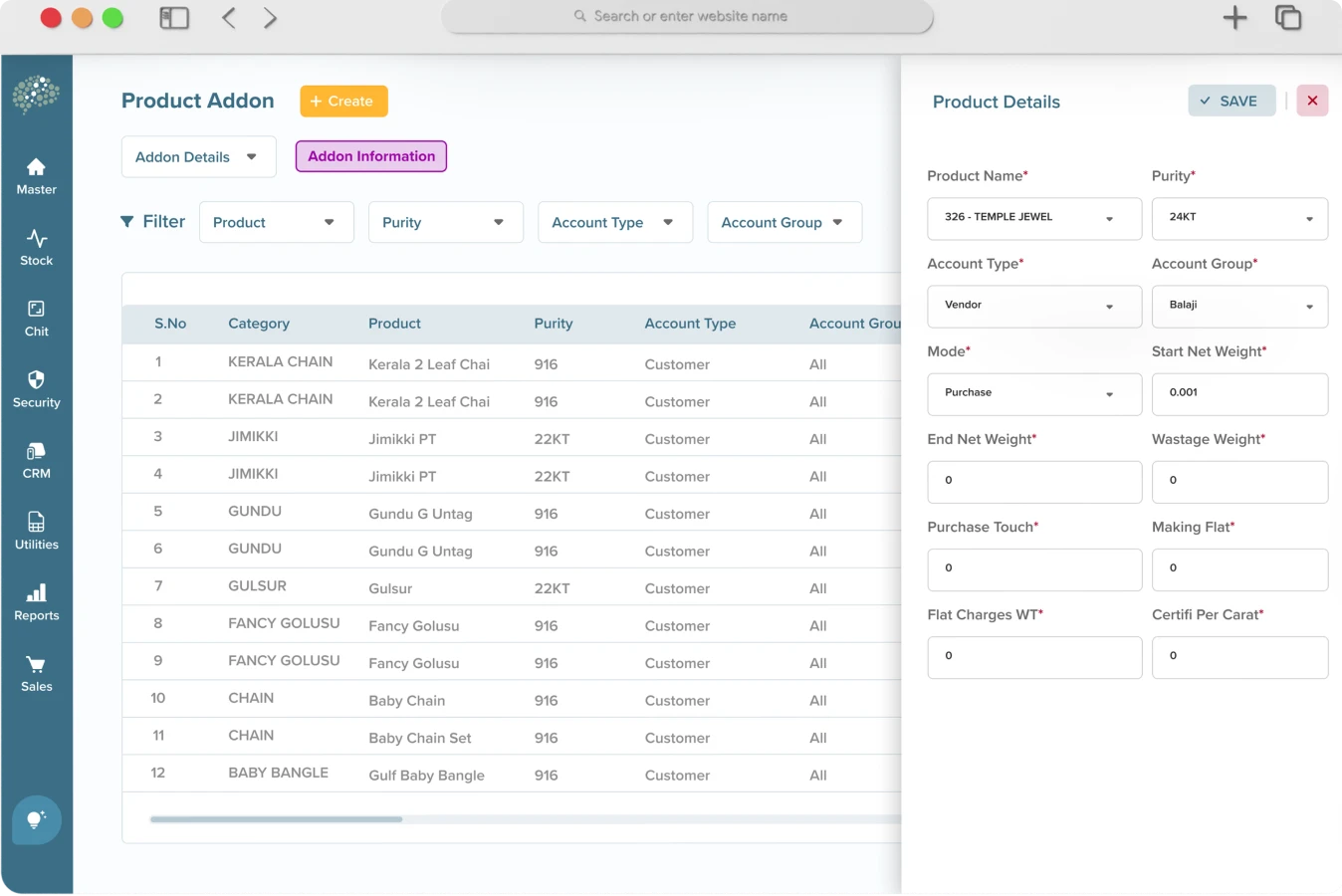Open the Utilities section in sidebar
The image size is (1342, 896).
pyautogui.click(x=36, y=532)
